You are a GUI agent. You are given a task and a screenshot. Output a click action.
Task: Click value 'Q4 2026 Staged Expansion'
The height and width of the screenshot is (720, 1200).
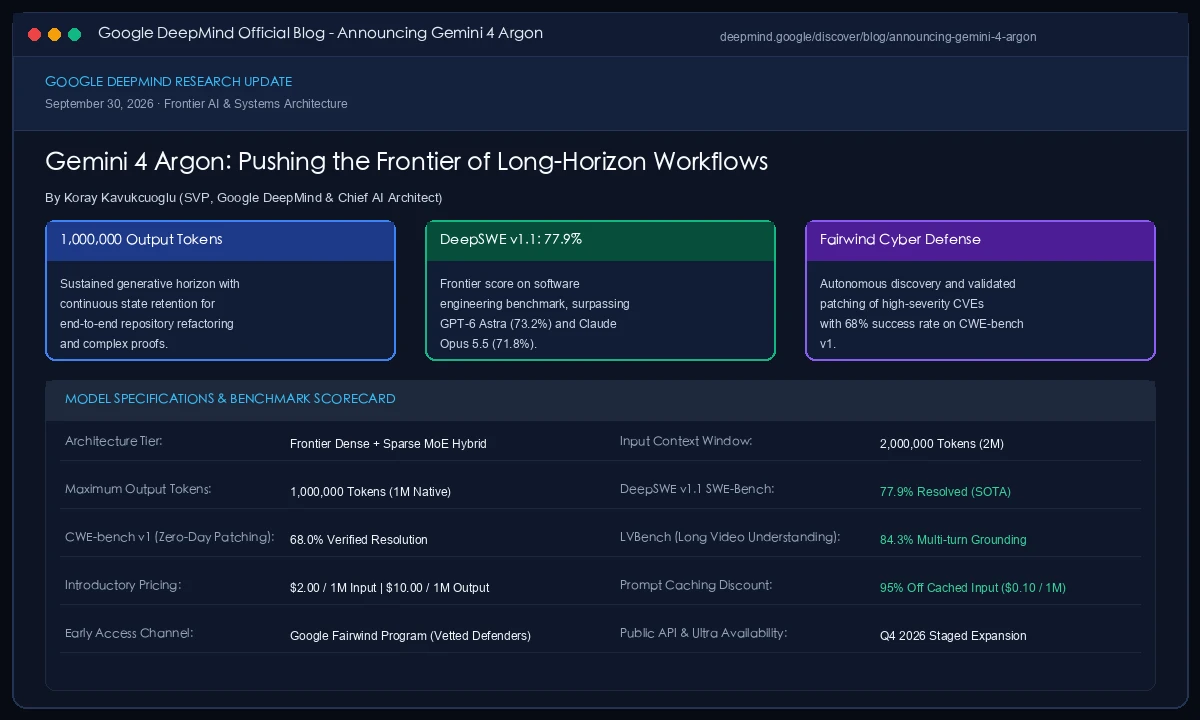click(x=953, y=636)
